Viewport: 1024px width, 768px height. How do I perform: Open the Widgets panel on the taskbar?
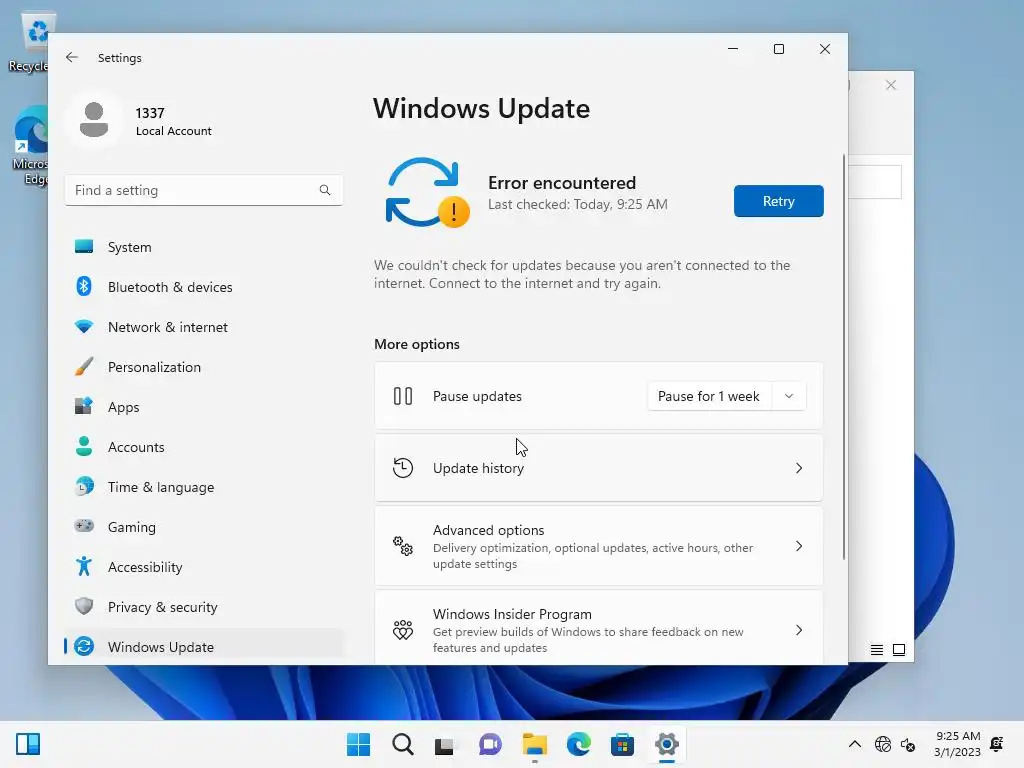click(x=28, y=744)
